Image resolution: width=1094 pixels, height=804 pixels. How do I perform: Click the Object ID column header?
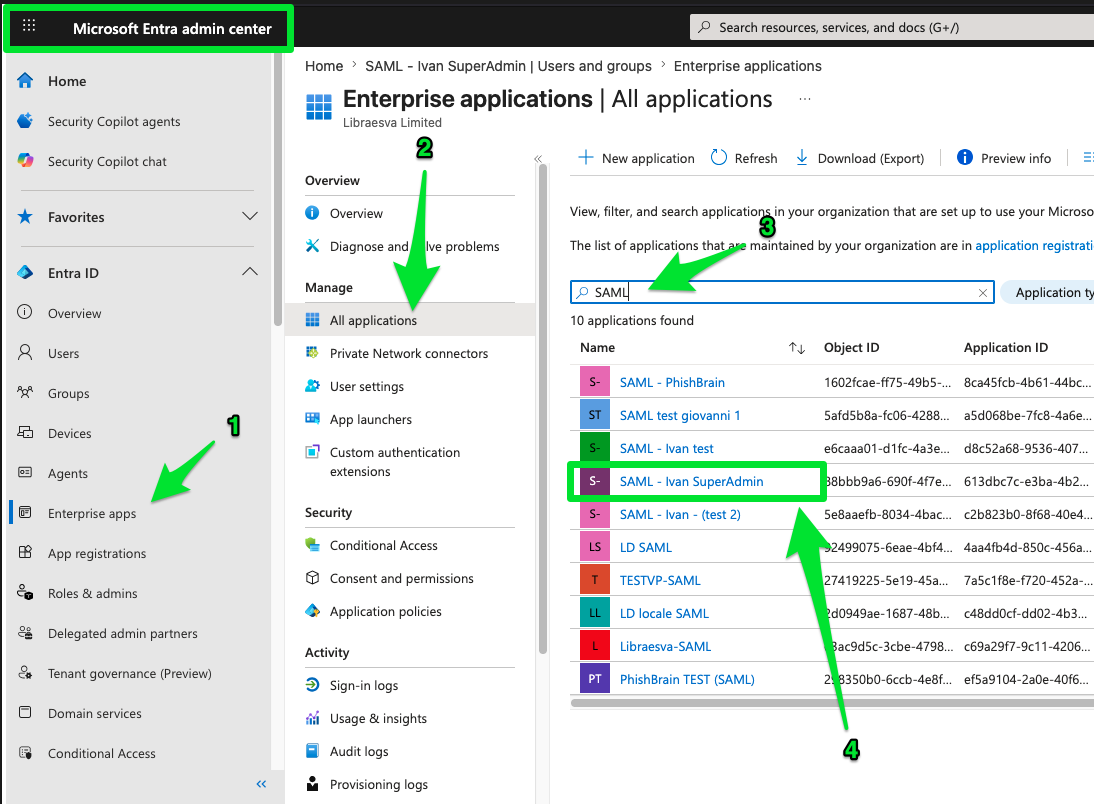(851, 348)
